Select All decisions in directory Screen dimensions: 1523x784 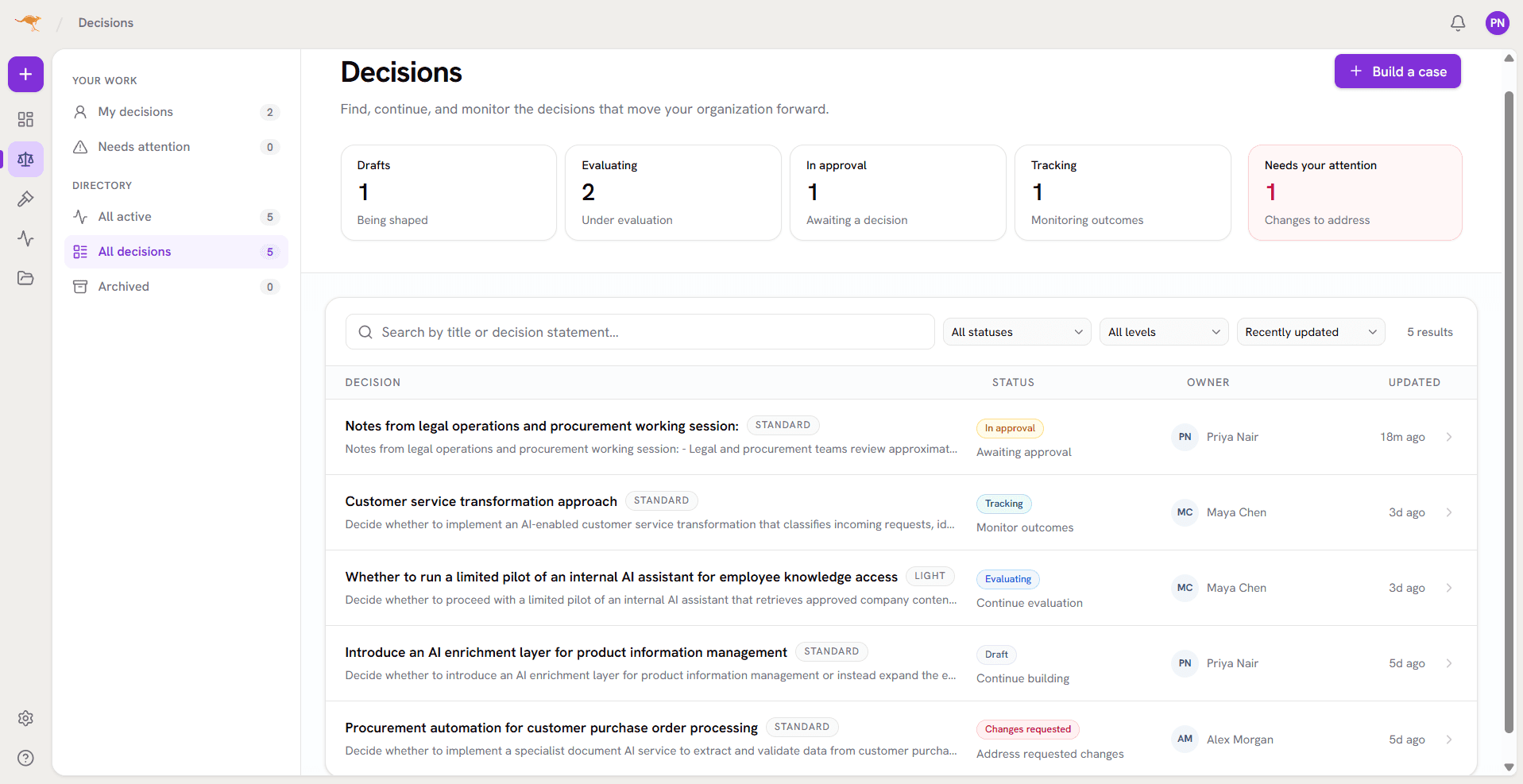176,252
